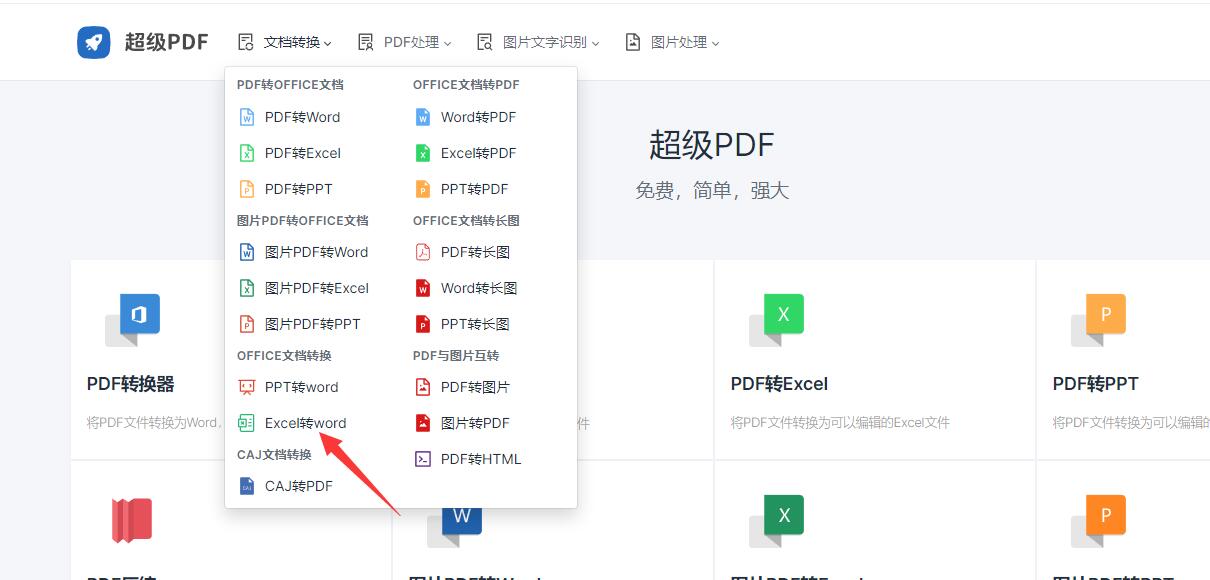Click the CAJ转PDF menu icon

coord(247,486)
